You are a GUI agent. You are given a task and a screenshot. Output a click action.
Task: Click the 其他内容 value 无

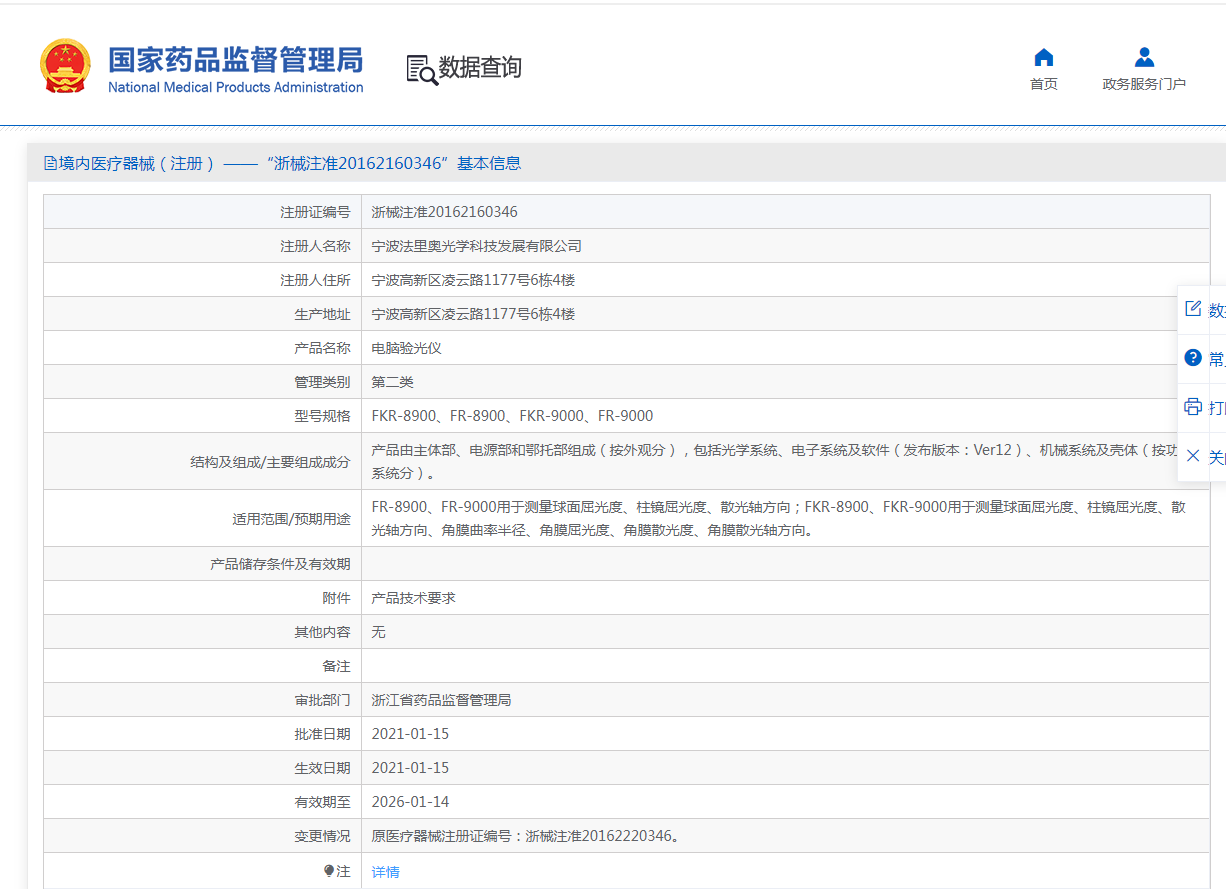coord(378,632)
